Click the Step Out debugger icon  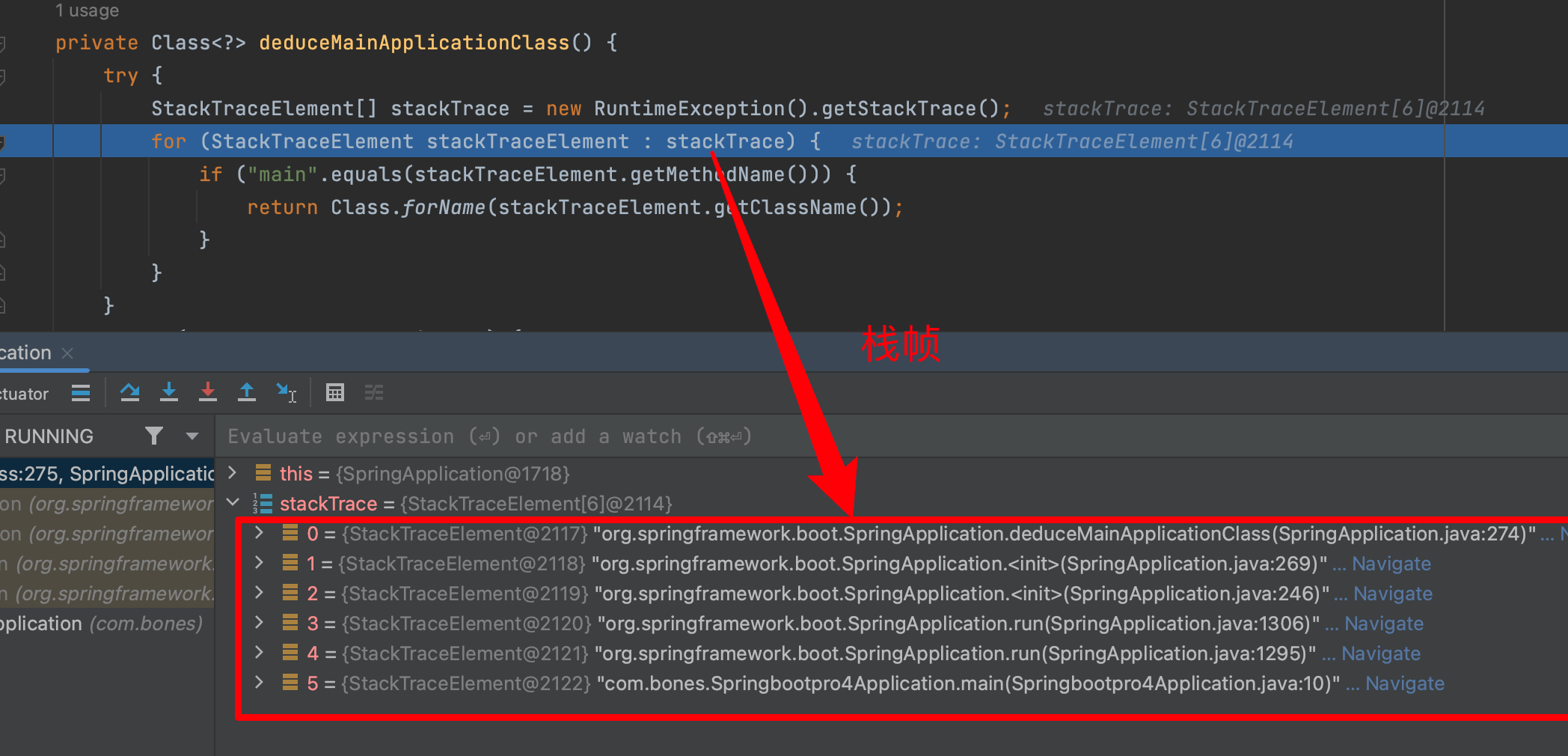point(247,392)
